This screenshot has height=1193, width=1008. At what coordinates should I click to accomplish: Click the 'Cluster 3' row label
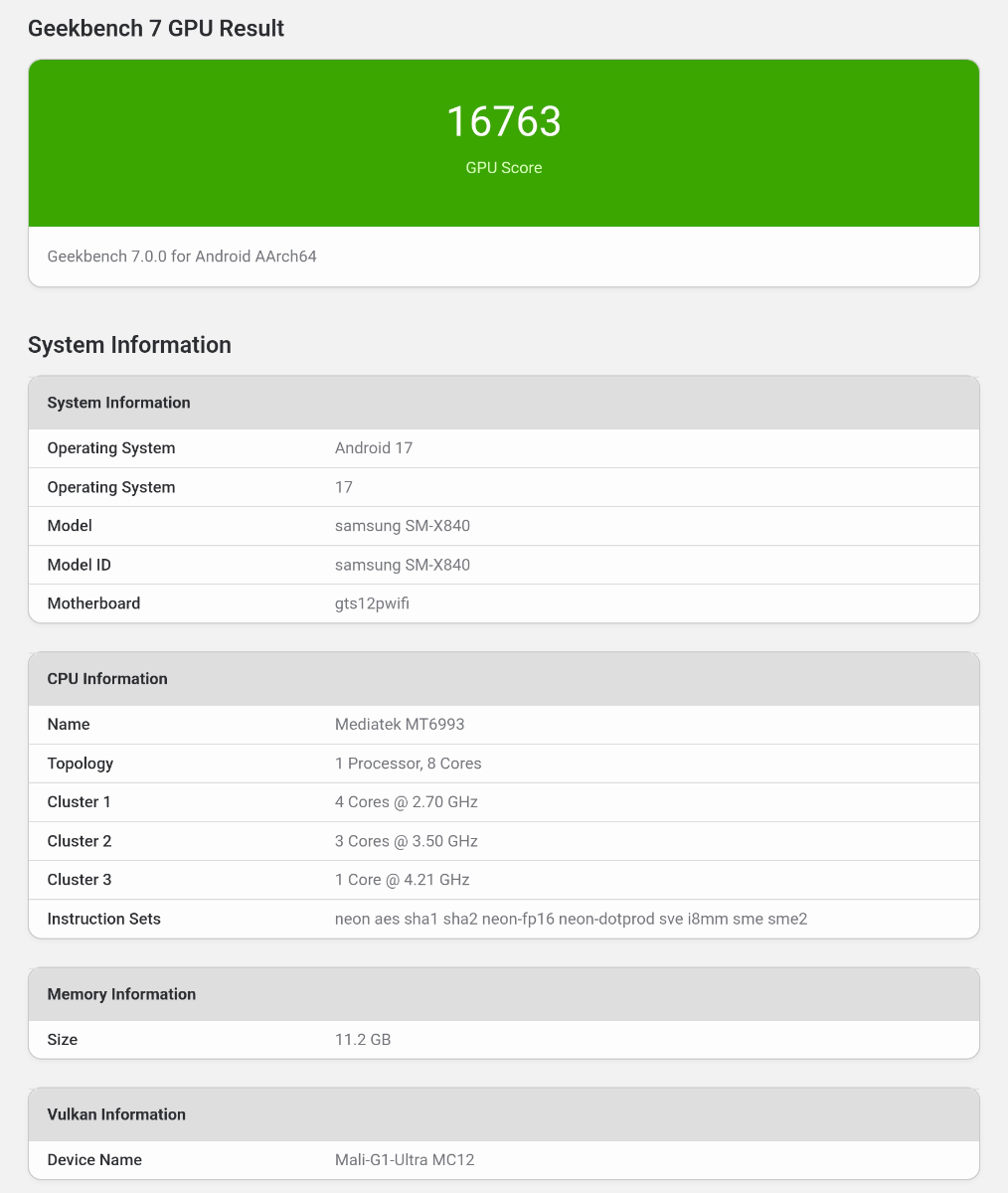click(x=80, y=880)
